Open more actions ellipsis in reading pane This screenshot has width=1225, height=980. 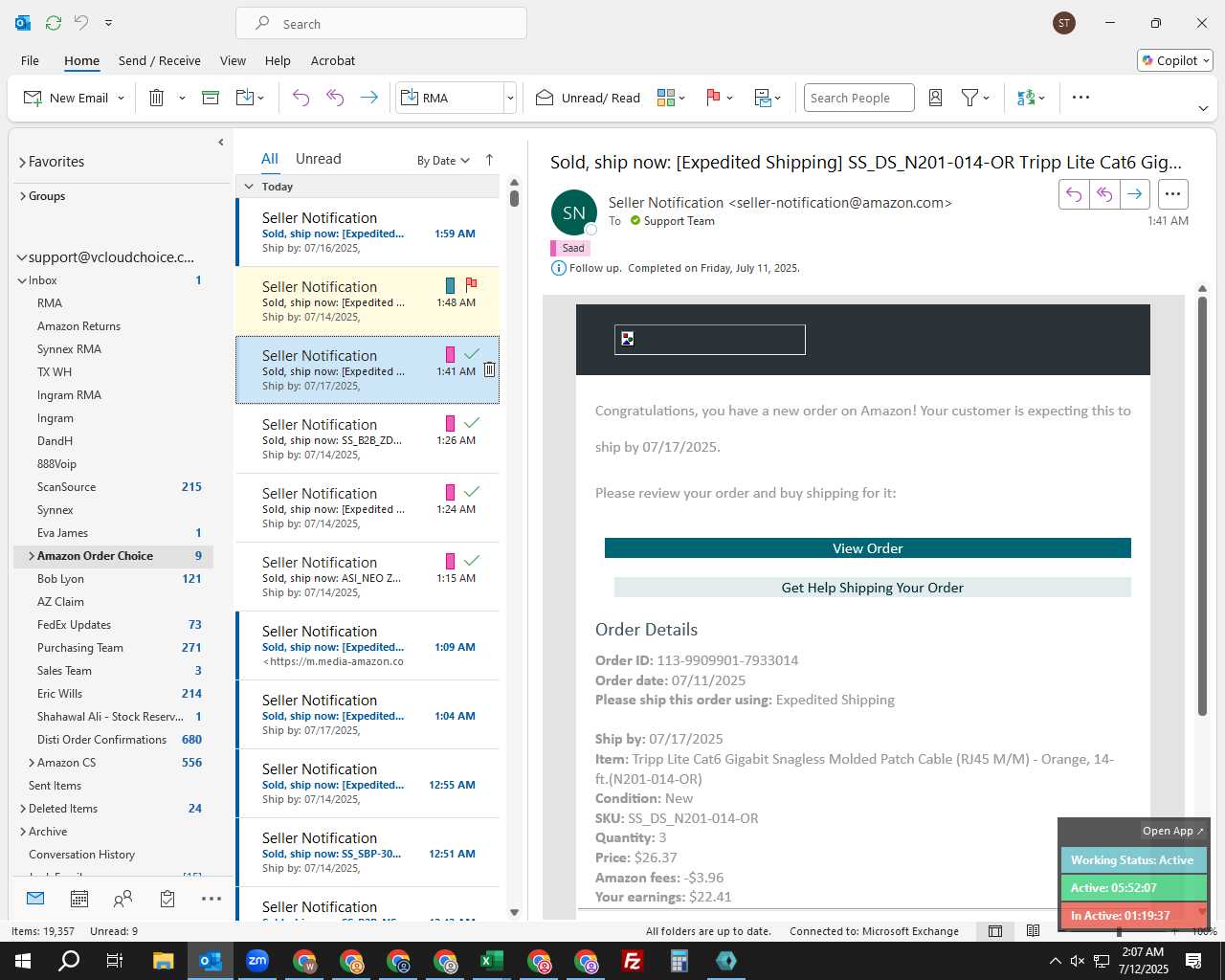(1172, 194)
